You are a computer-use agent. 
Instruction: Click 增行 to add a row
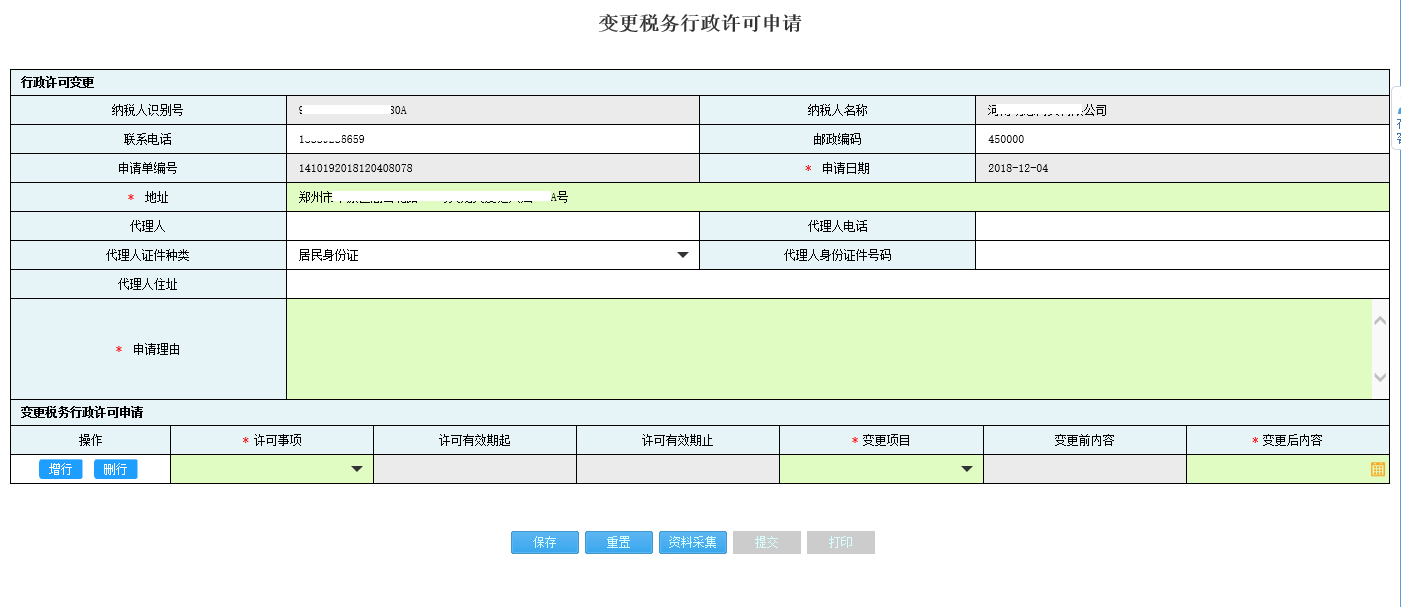point(60,468)
